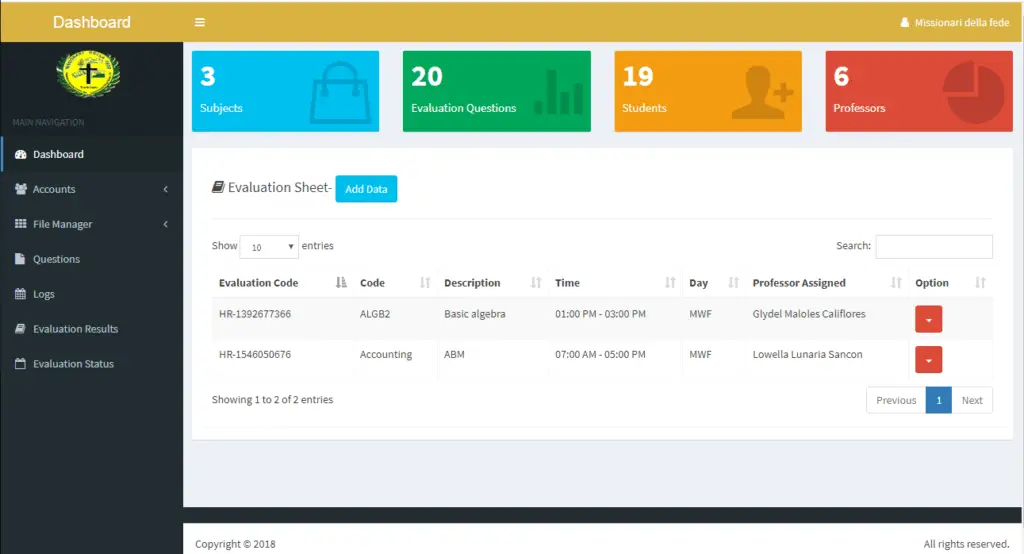The image size is (1024, 554).
Task: Click the user icon beside Missionari della fede
Action: [x=905, y=22]
